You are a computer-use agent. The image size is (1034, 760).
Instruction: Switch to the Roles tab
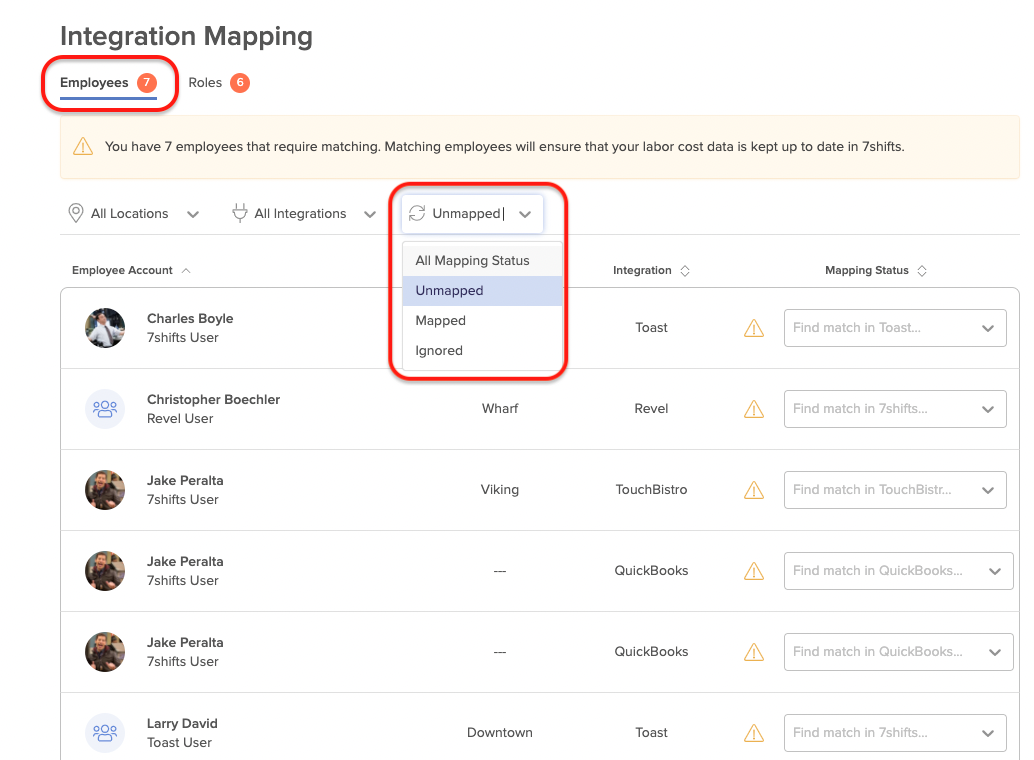click(205, 83)
